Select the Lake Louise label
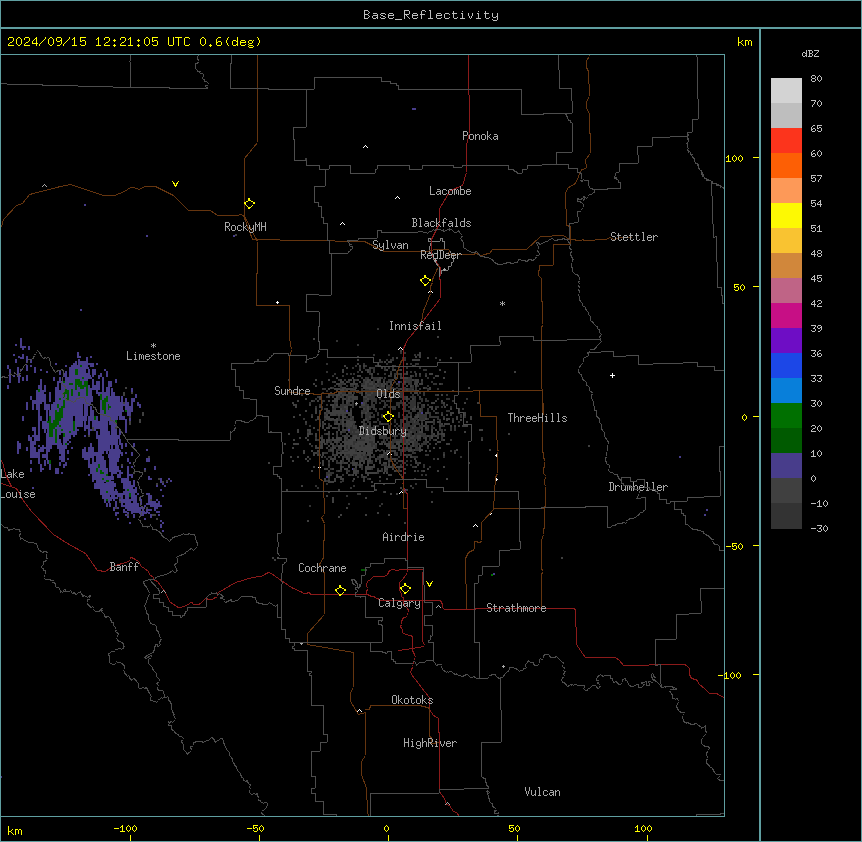The width and height of the screenshot is (862, 842). tap(18, 484)
